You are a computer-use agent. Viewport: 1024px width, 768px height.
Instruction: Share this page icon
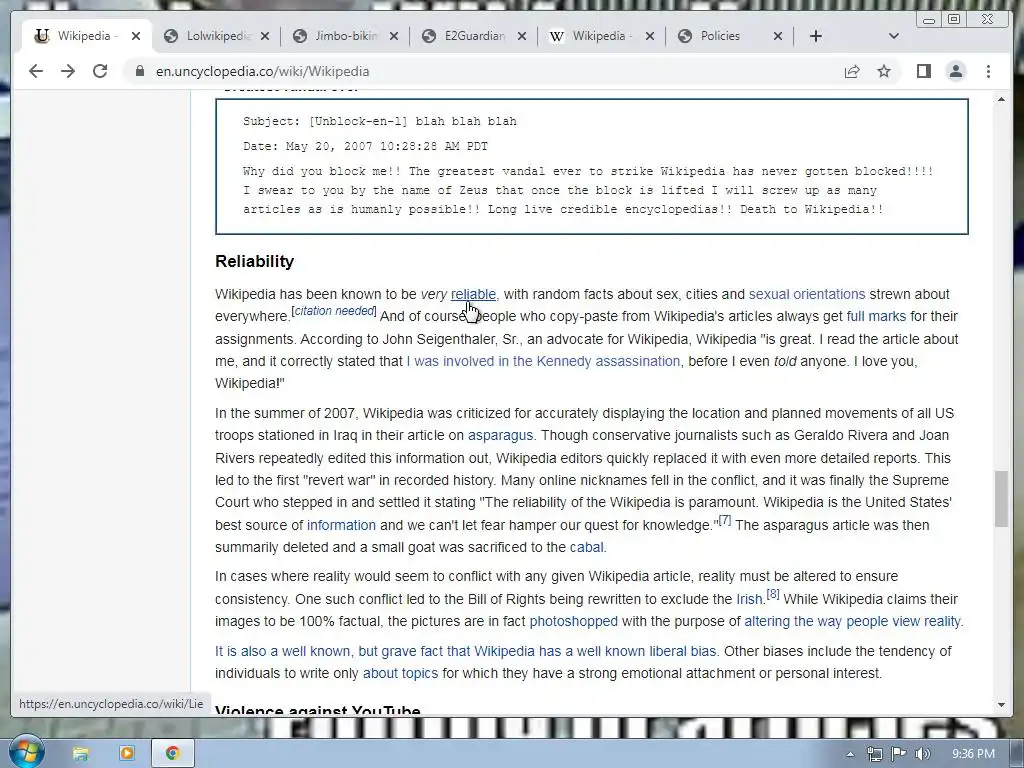(852, 71)
